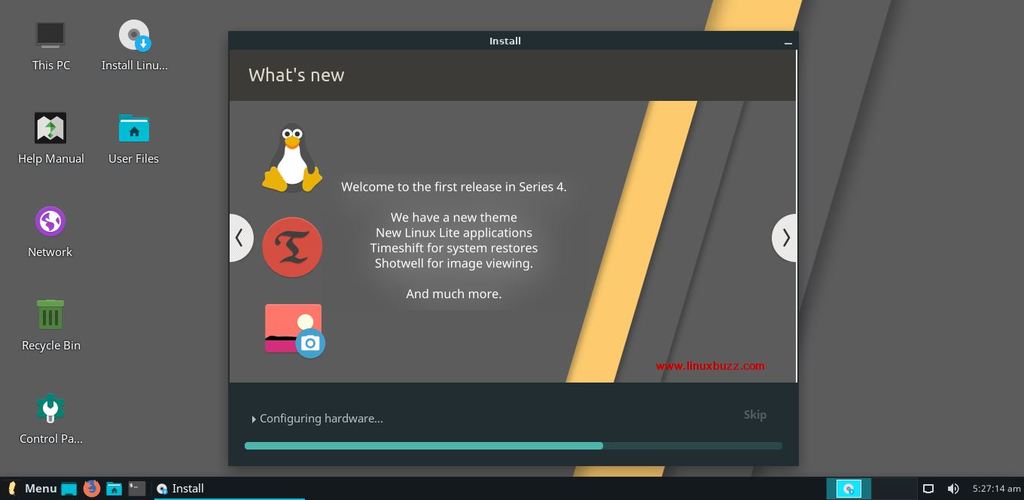Open the Menu button in taskbar
The width and height of the screenshot is (1024, 500).
coord(32,488)
